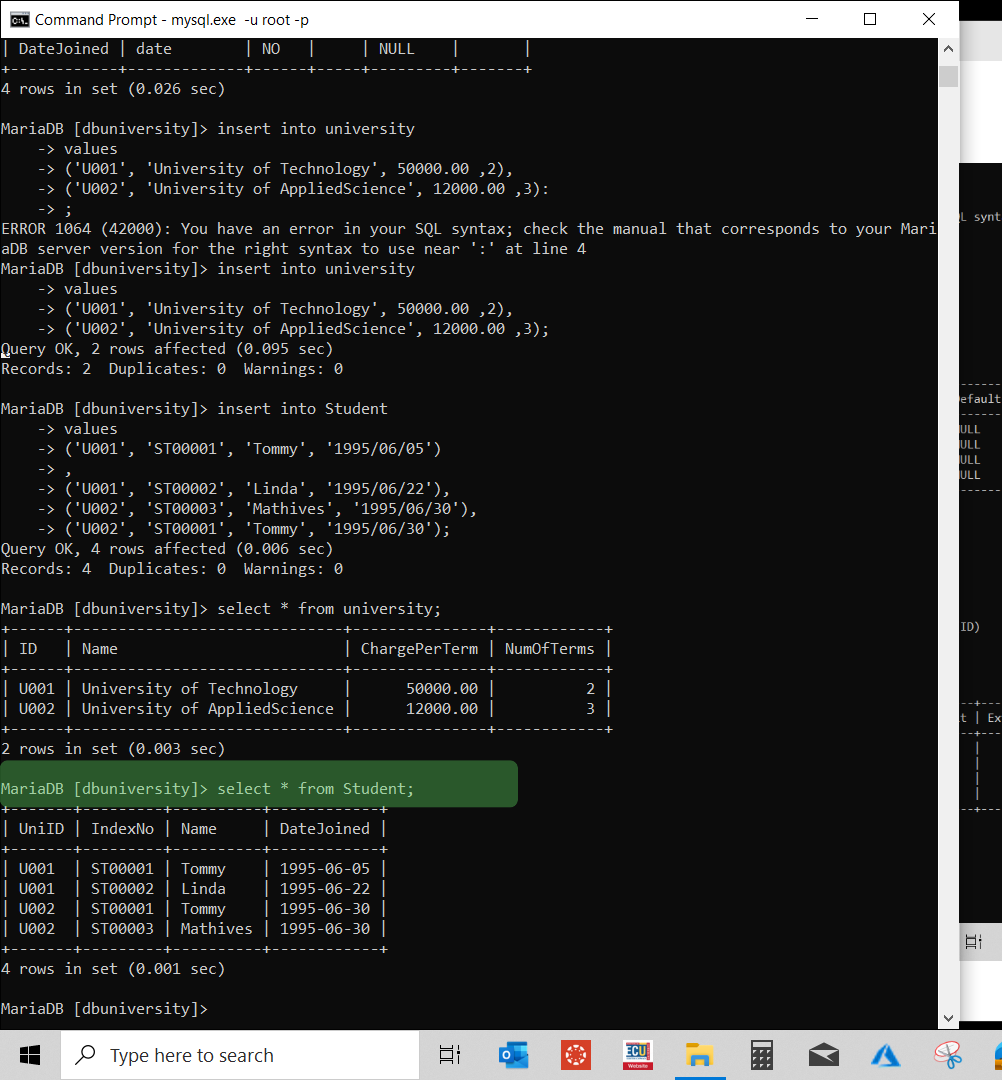This screenshot has height=1080, width=1002.
Task: Launch Canvas from the taskbar
Action: tap(575, 1055)
